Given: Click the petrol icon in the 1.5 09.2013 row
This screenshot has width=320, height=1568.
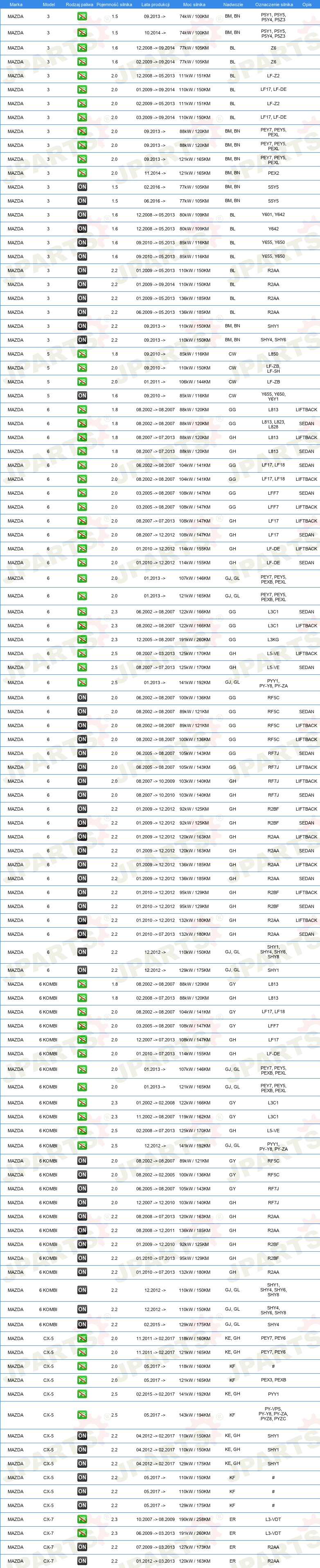Looking at the screenshot, I should 82,16.
